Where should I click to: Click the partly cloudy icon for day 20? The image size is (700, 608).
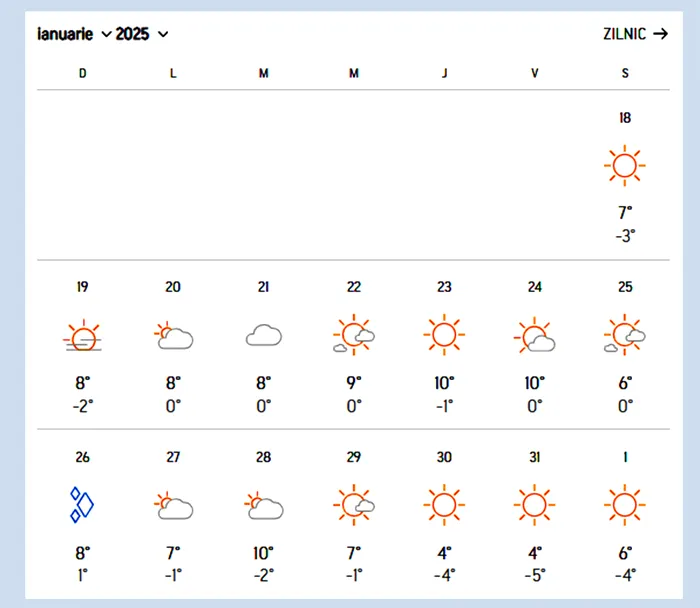(x=173, y=337)
